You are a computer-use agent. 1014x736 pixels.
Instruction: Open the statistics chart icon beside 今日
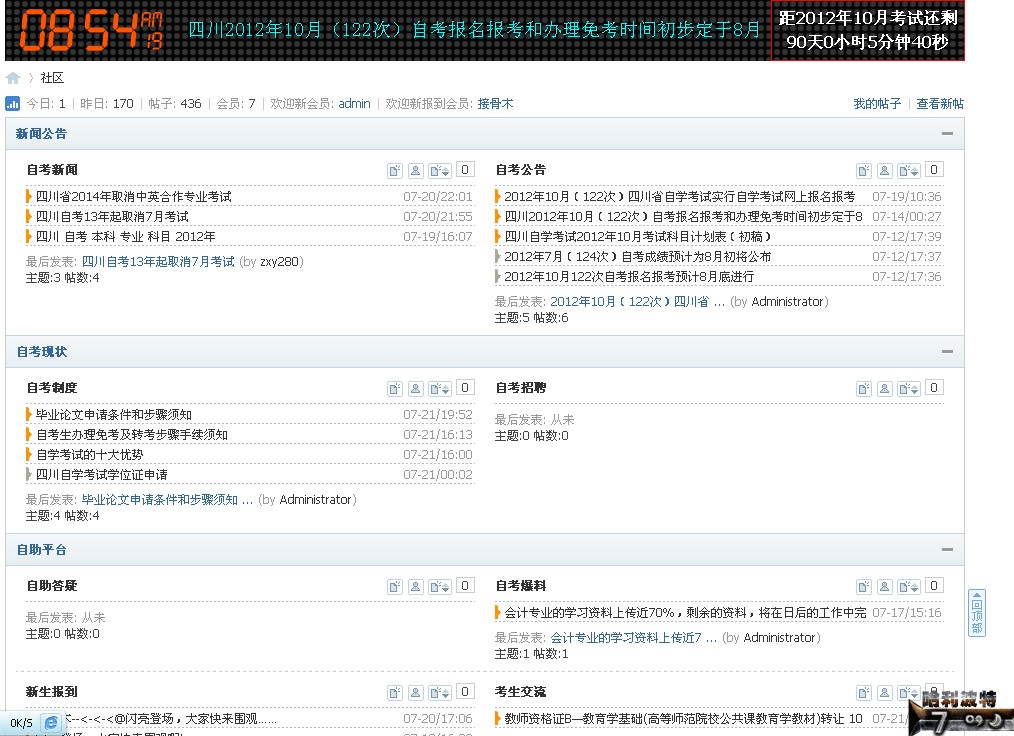(12, 103)
